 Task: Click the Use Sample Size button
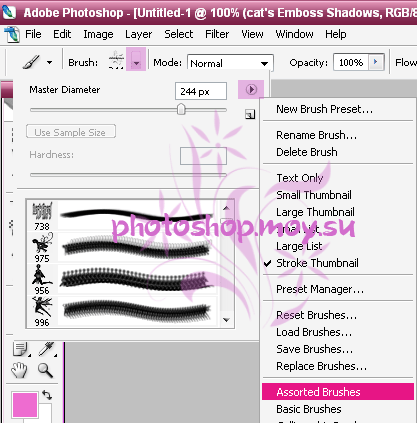coord(71,132)
